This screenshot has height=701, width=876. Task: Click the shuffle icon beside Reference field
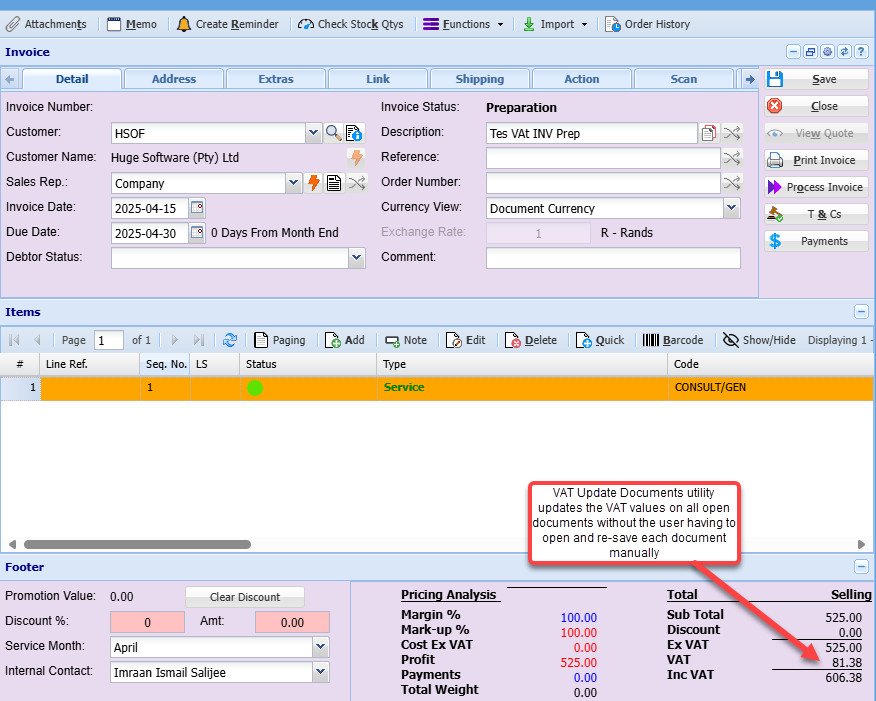coord(733,157)
